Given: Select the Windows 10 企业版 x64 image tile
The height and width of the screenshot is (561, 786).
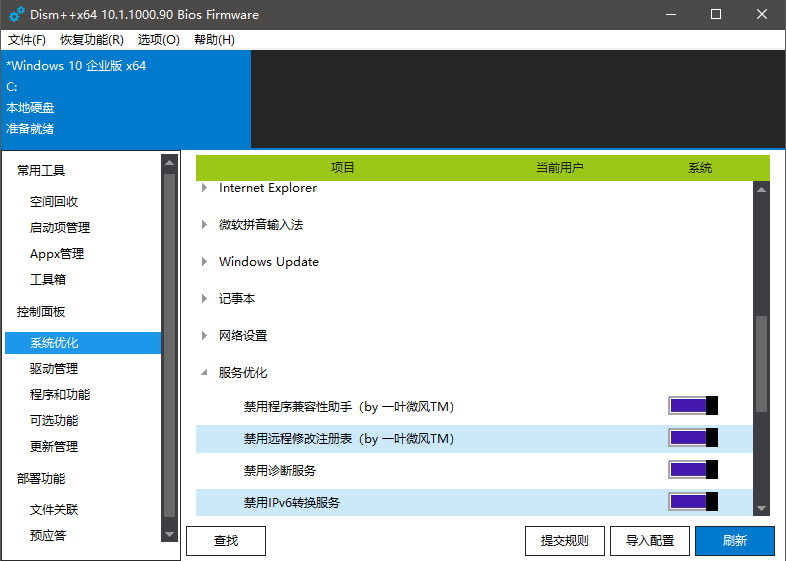Looking at the screenshot, I should [126, 99].
